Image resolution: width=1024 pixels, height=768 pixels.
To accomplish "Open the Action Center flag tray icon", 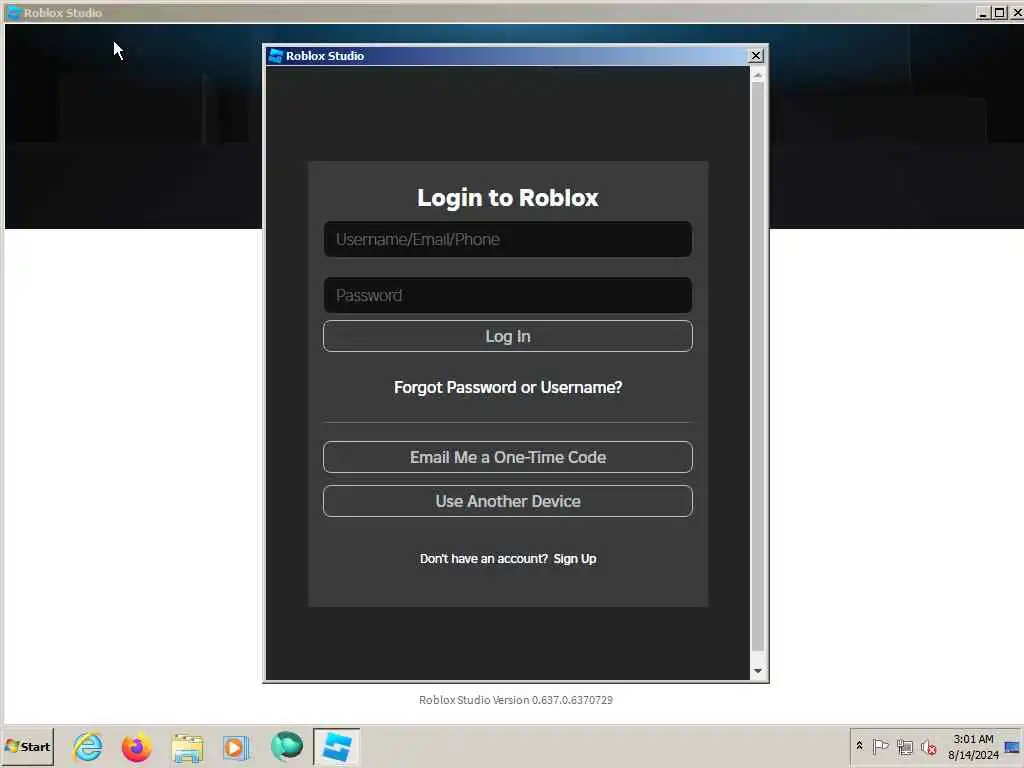I will [880, 746].
